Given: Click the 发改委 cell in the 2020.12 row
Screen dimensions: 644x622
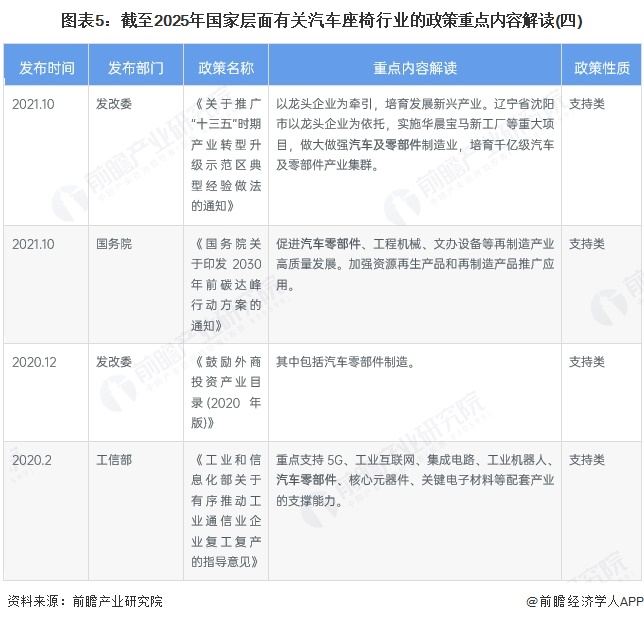Looking at the screenshot, I should (113, 362).
